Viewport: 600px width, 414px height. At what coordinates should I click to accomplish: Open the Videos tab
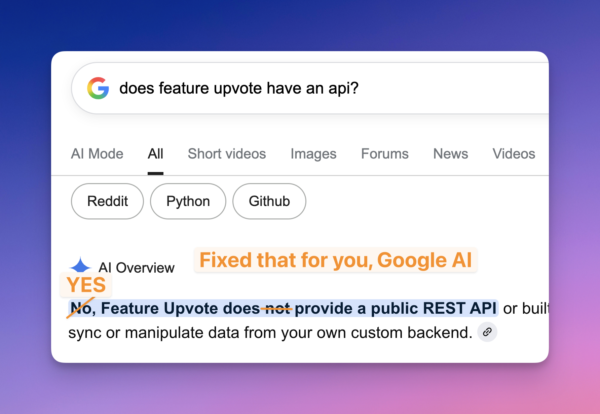pyautogui.click(x=514, y=154)
